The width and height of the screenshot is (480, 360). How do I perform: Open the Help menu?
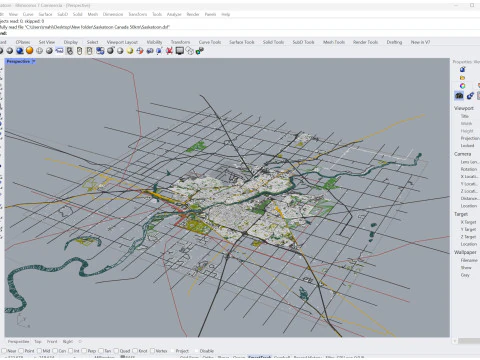tap(226, 14)
